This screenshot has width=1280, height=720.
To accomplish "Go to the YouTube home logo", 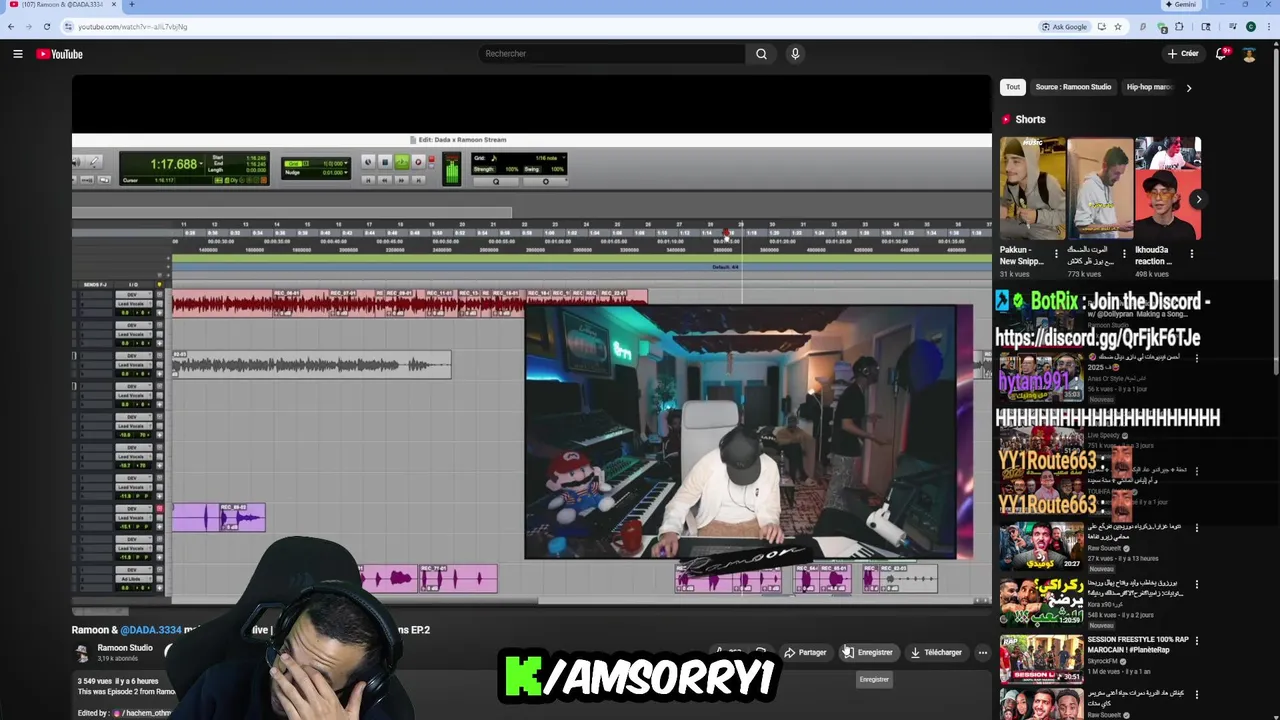I will [x=60, y=54].
